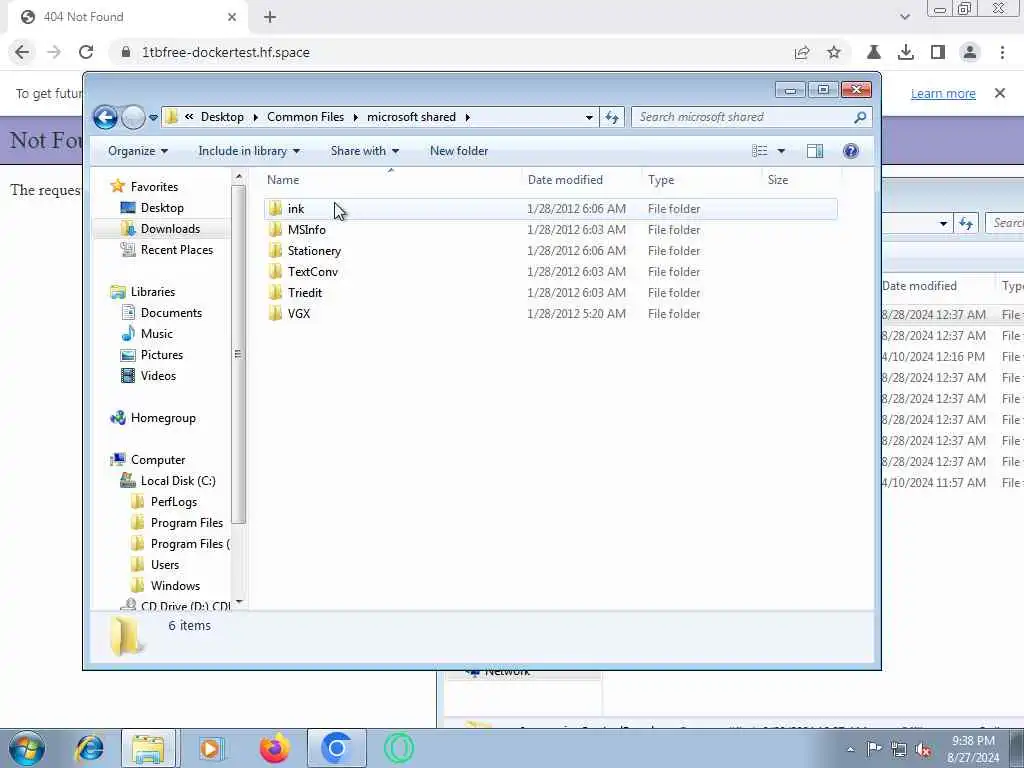The height and width of the screenshot is (768, 1024).
Task: Sort by the Type column header
Action: (702, 180)
